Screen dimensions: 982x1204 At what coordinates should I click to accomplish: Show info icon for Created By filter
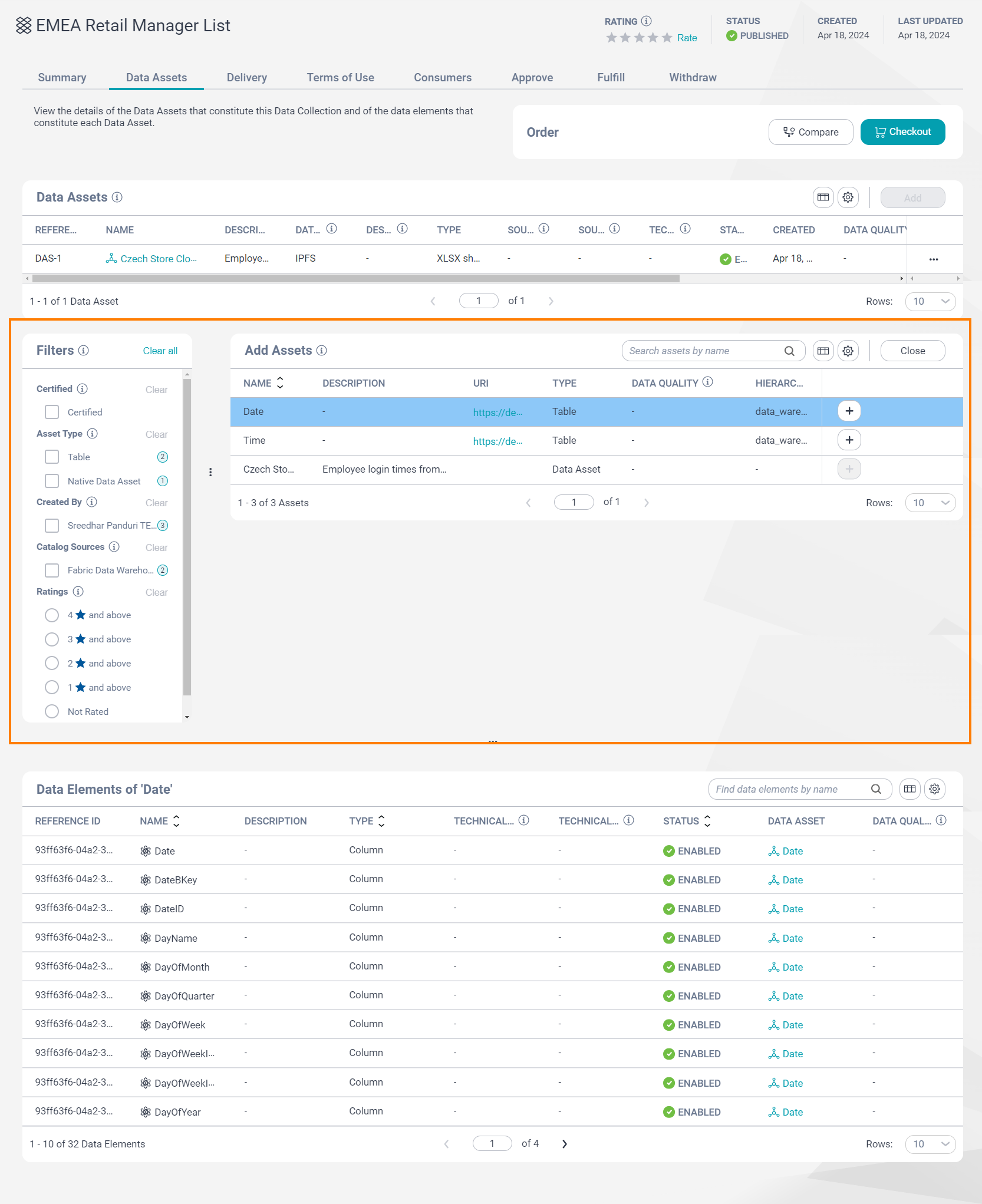[91, 502]
